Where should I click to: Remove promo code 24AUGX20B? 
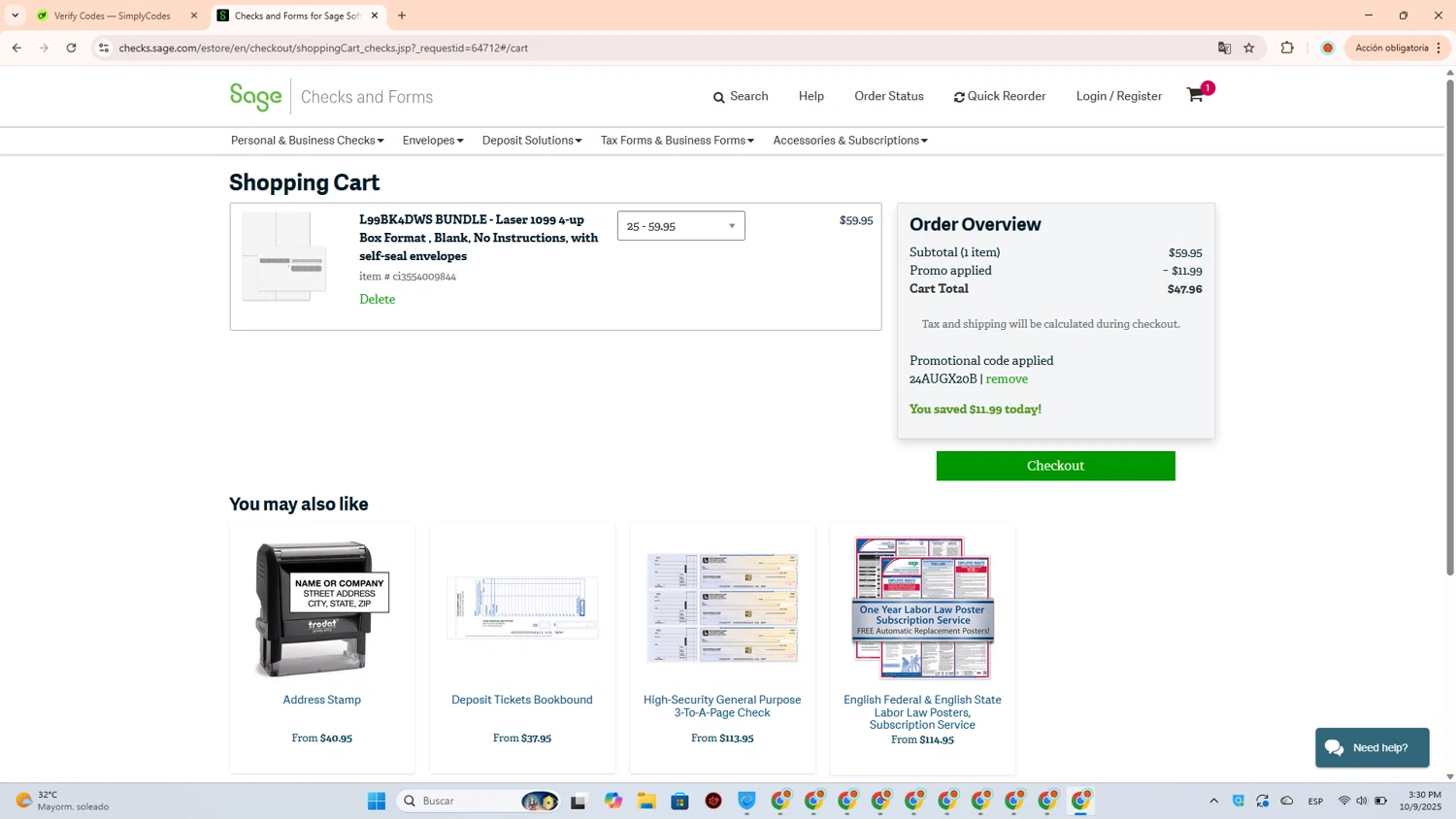pos(1007,379)
